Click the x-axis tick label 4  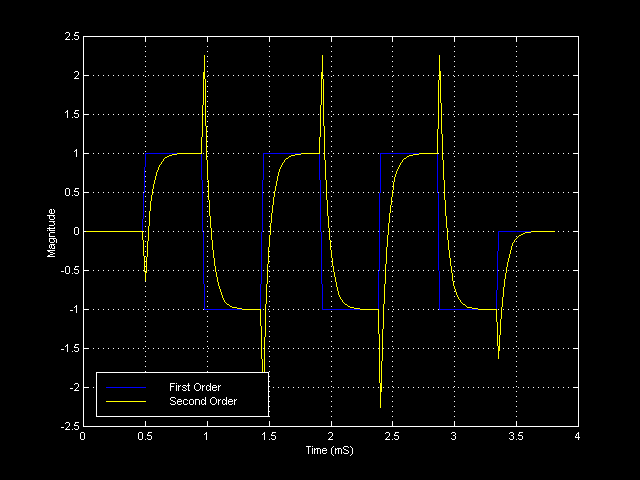click(577, 436)
